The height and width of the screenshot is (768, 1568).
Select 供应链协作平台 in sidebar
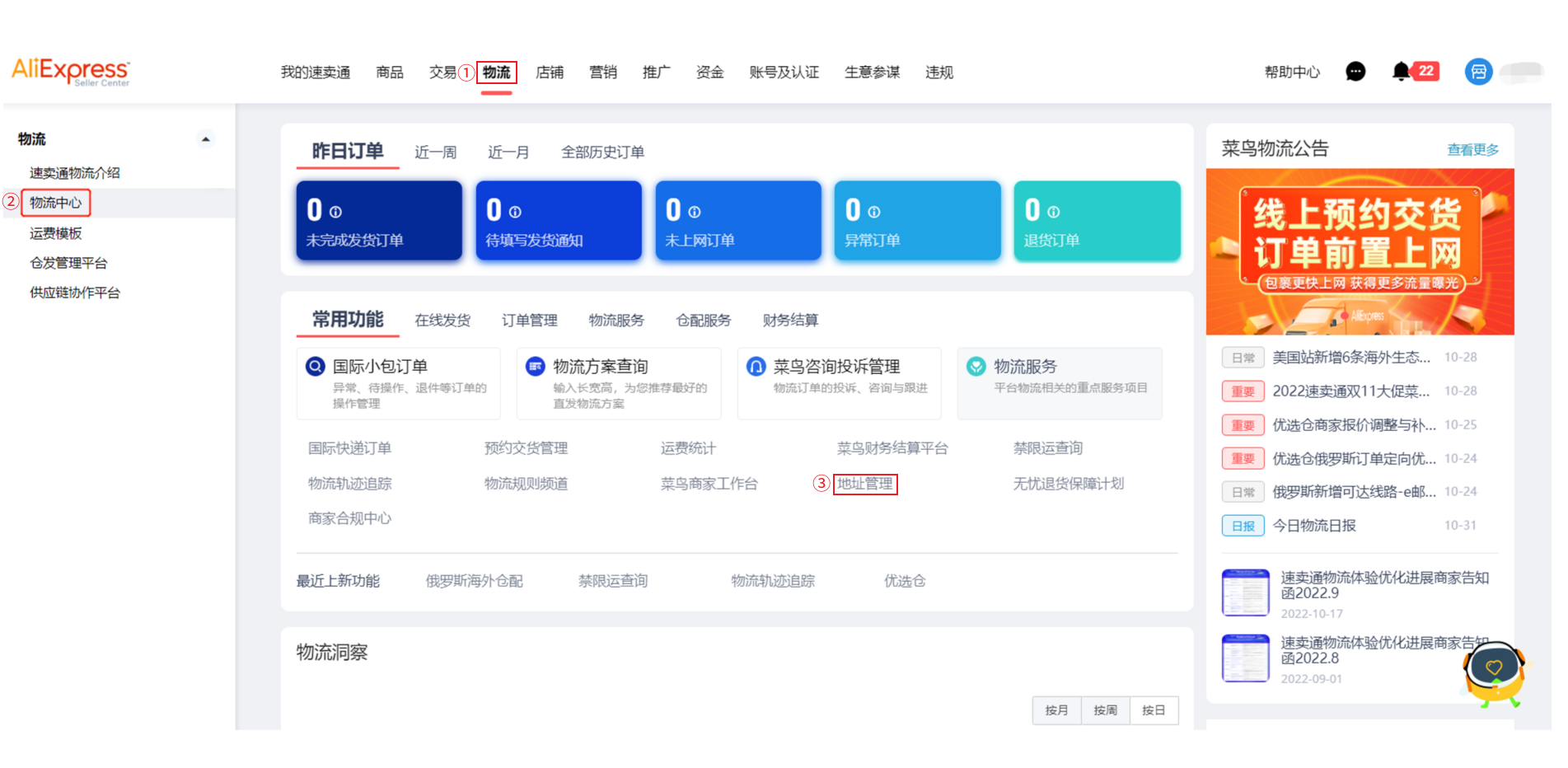(x=75, y=293)
